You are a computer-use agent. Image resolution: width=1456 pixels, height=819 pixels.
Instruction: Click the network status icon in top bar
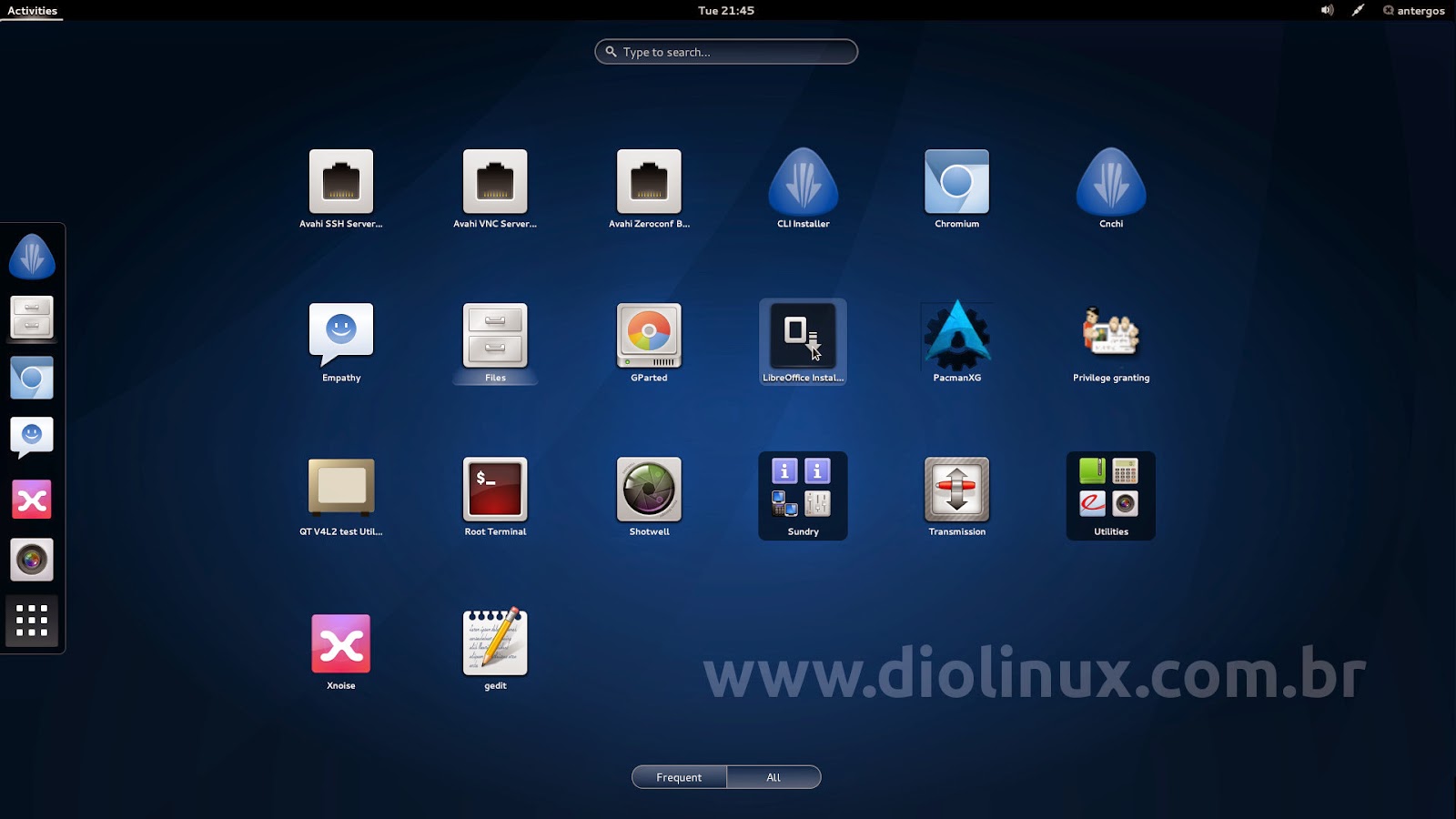click(1358, 10)
